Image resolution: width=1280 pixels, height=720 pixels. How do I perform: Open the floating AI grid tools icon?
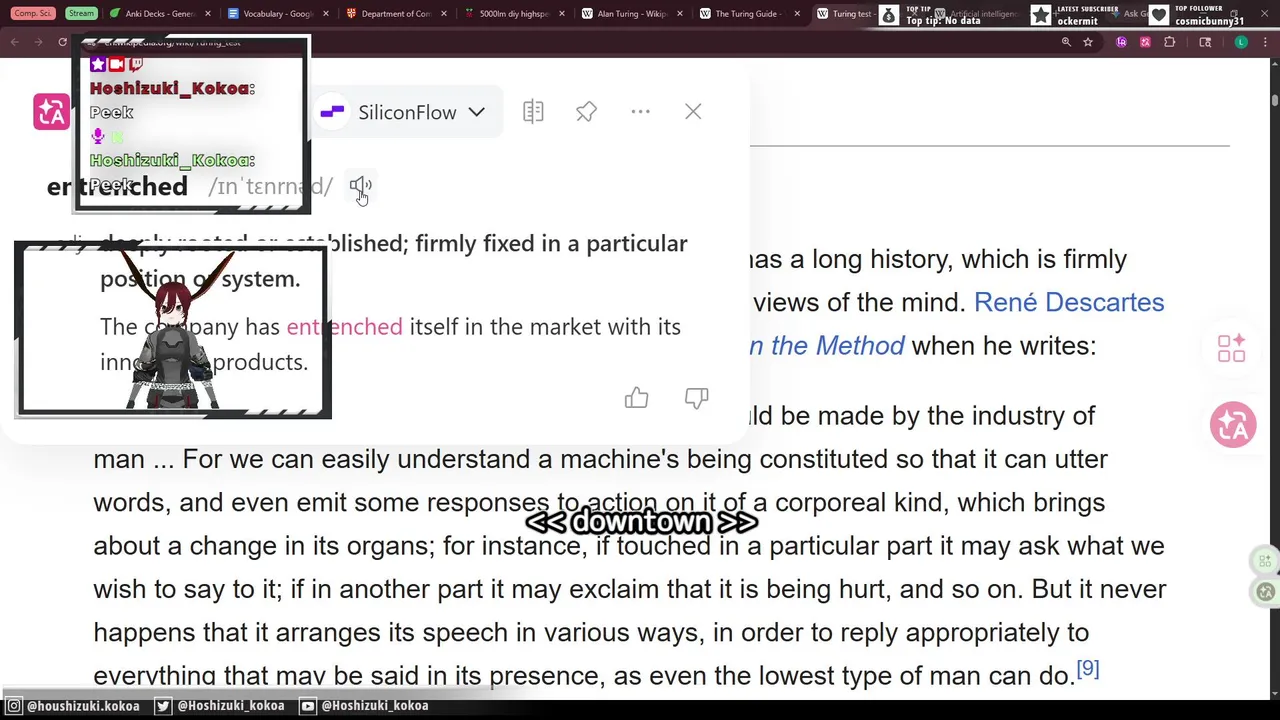tap(1231, 348)
